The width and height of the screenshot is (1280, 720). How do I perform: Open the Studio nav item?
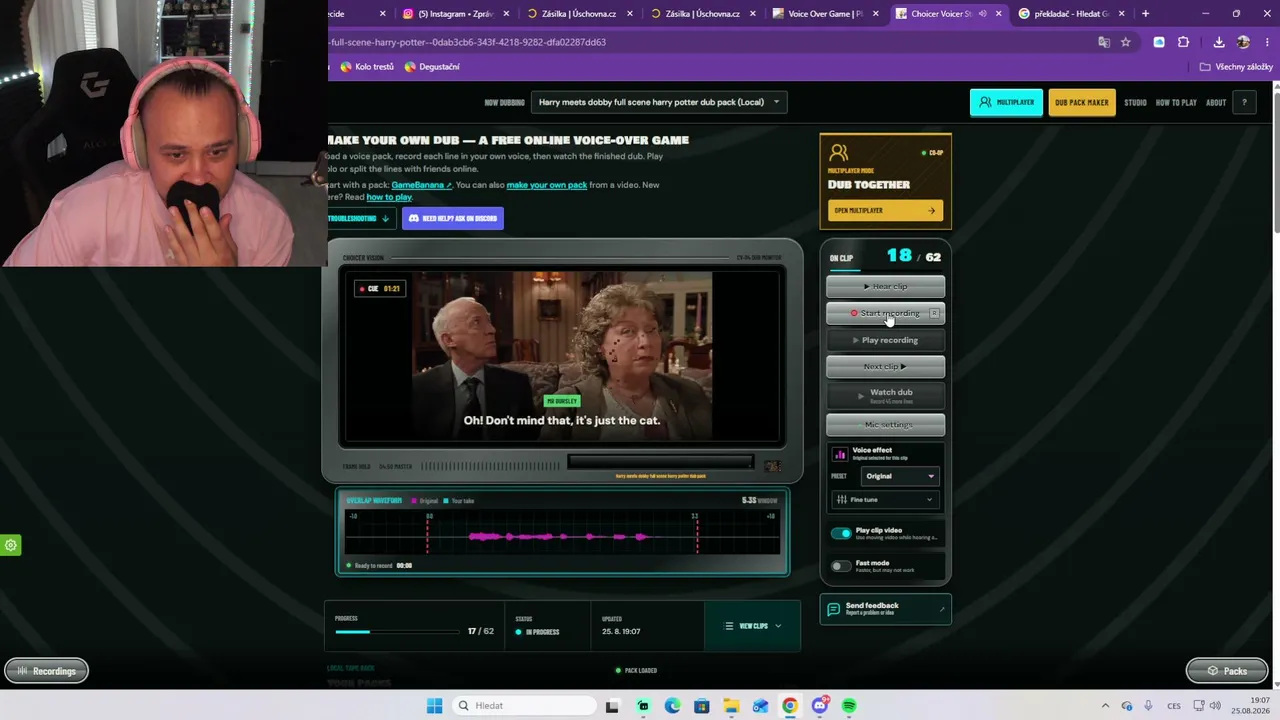[x=1135, y=102]
